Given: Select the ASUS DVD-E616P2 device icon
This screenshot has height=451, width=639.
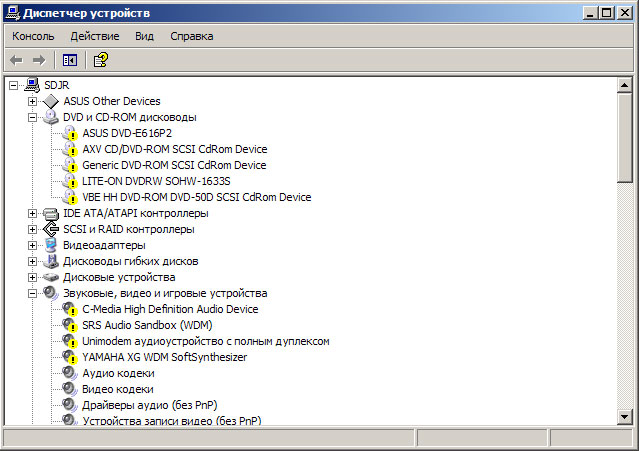Looking at the screenshot, I should [x=70, y=133].
